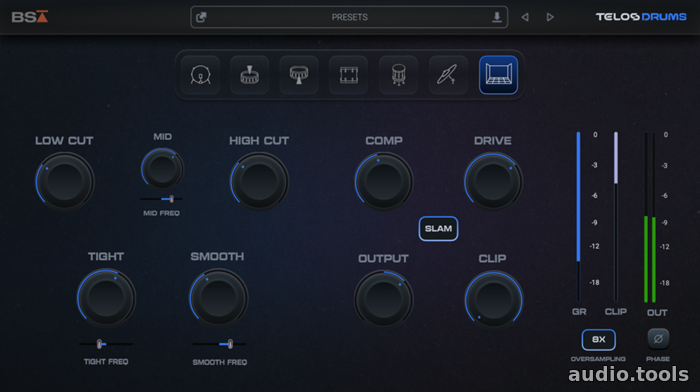The image size is (700, 392).
Task: Click the Telos Drums logo
Action: coord(641,17)
